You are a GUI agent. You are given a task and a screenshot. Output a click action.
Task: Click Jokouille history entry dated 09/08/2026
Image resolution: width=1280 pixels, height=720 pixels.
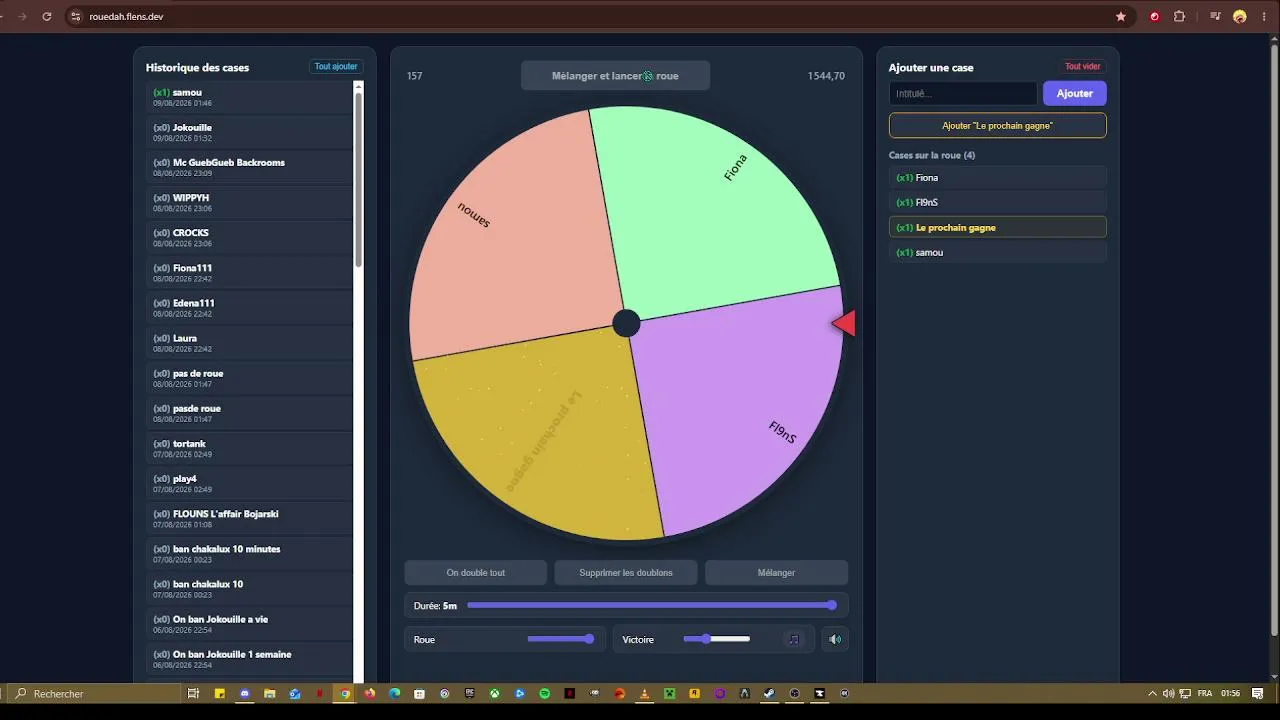pyautogui.click(x=250, y=132)
